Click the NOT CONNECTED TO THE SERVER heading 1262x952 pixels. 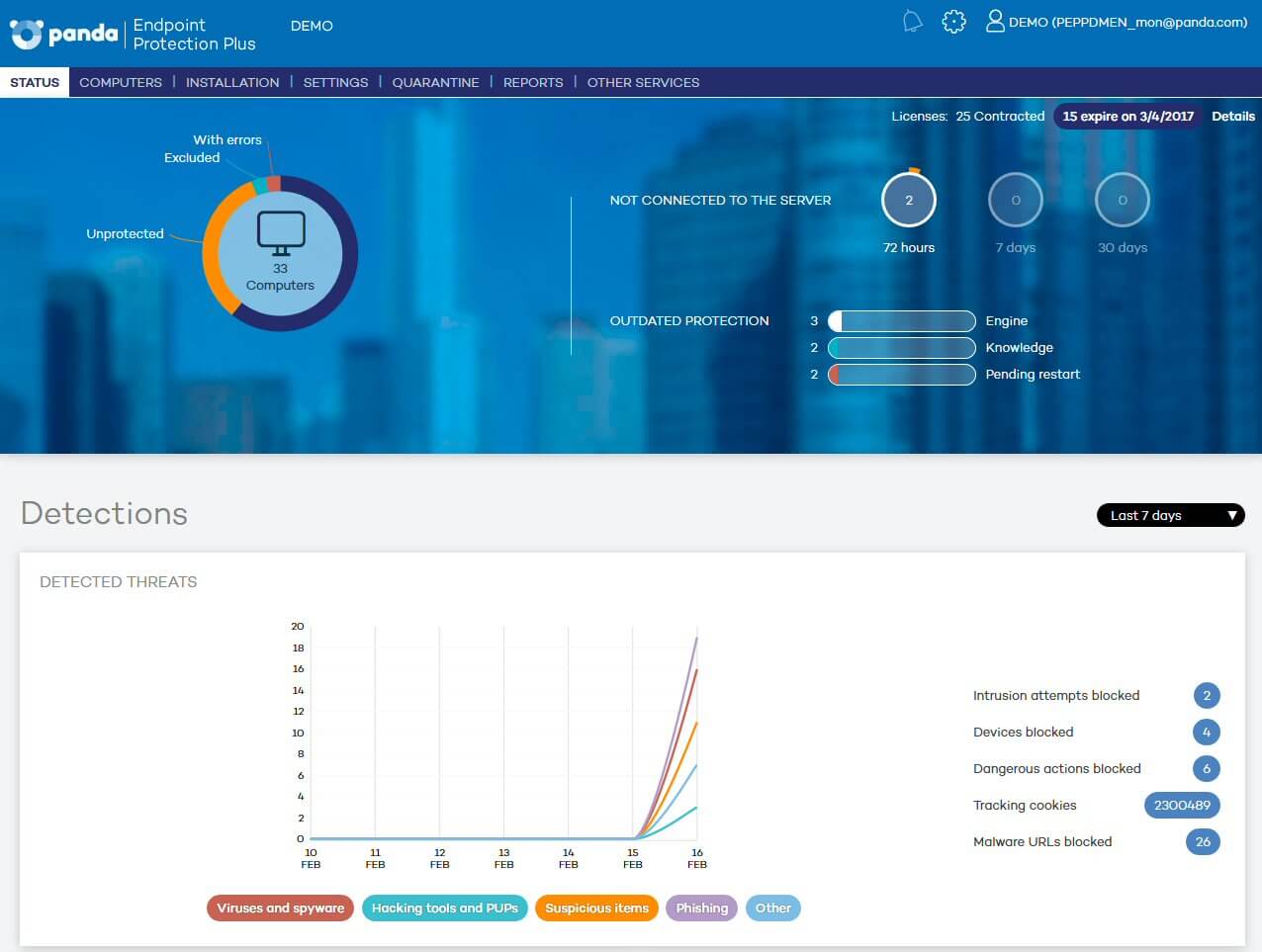coord(720,200)
